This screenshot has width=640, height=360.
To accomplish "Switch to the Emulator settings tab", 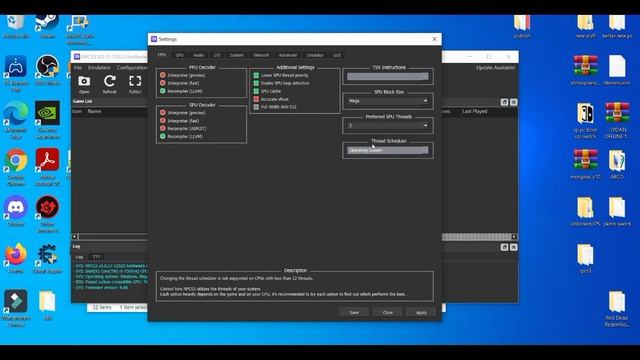I will coord(315,55).
